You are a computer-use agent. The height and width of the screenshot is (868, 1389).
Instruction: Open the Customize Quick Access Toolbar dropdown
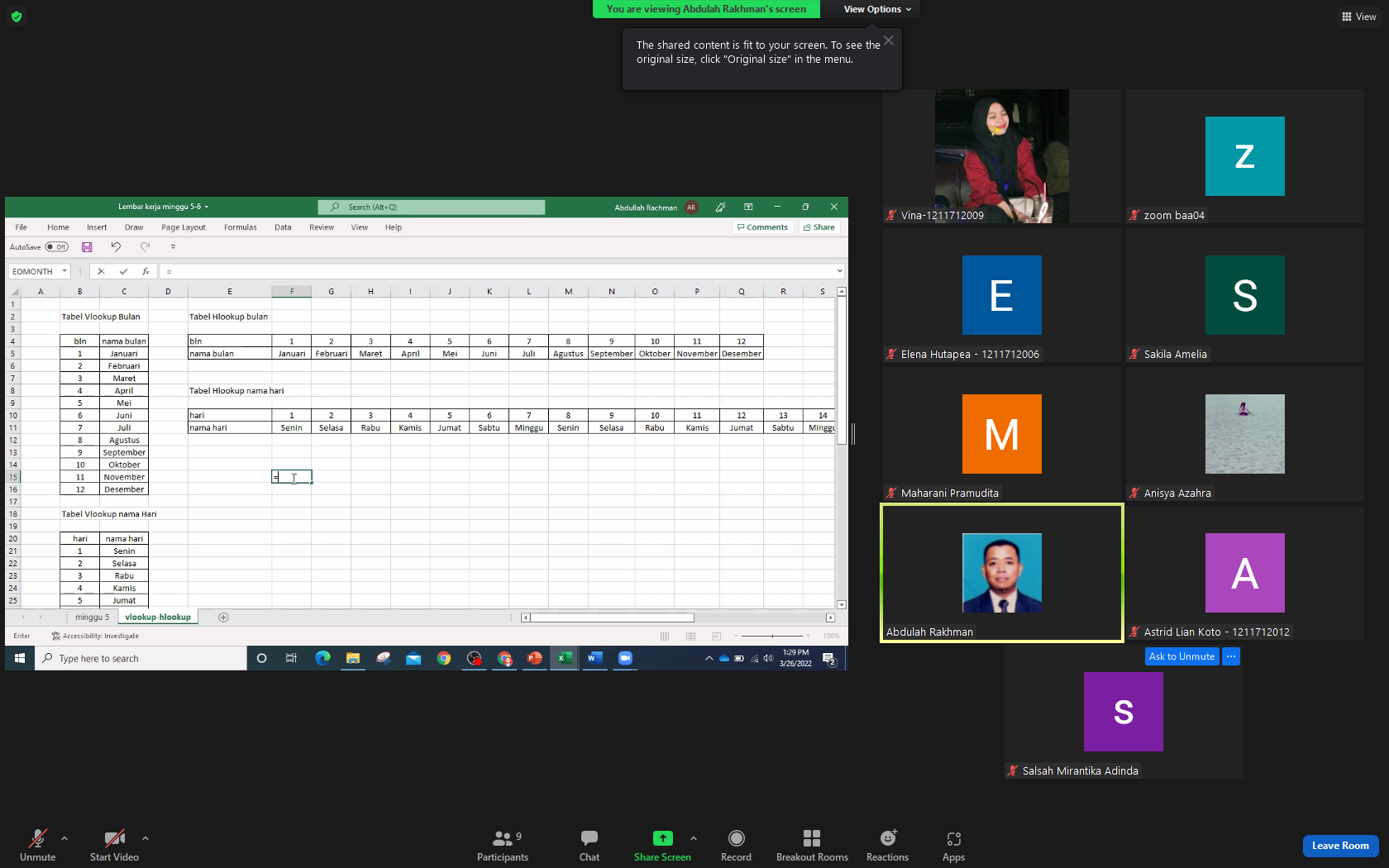(173, 247)
